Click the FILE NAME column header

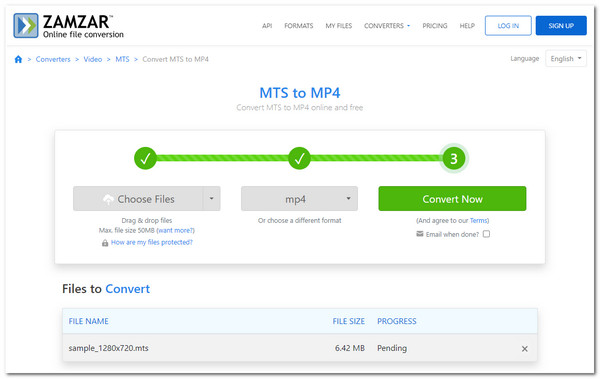point(88,321)
